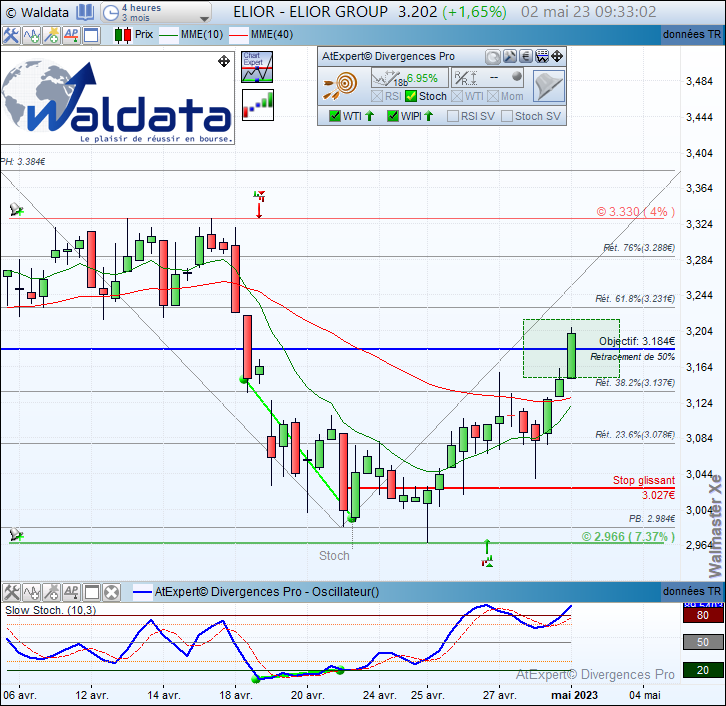Add a drawing object to oscillator panel

(x=51, y=592)
